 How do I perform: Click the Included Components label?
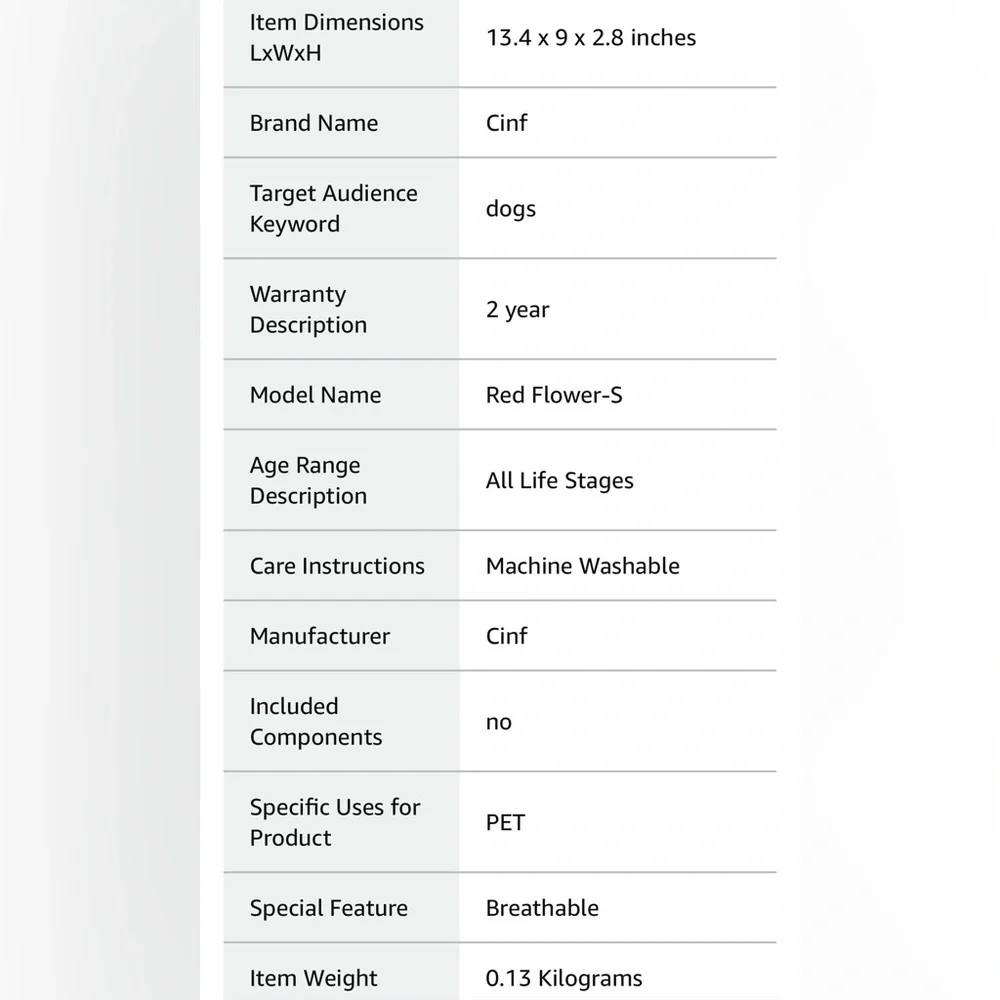316,721
